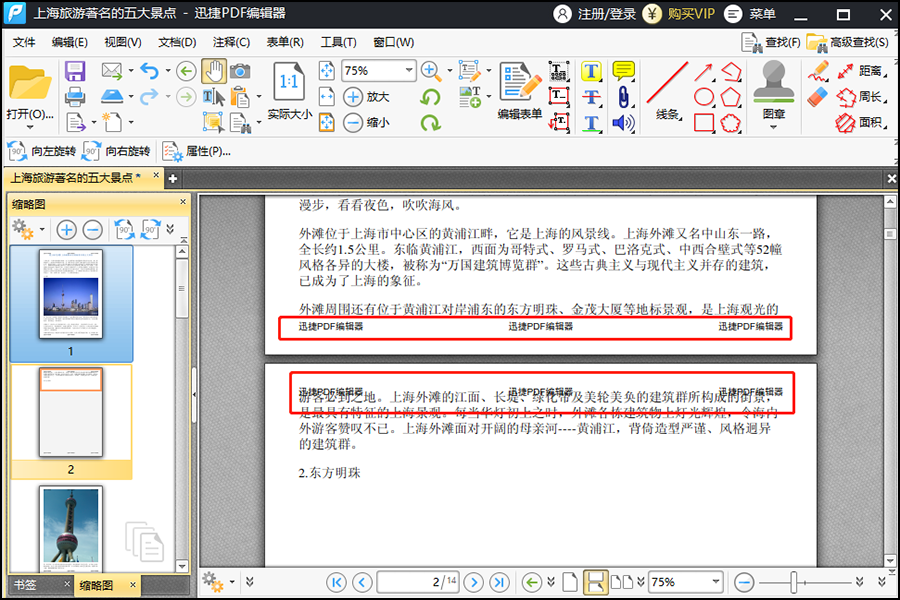Select the Distance 距离 measuring tool
The height and width of the screenshot is (600, 900).
point(861,71)
